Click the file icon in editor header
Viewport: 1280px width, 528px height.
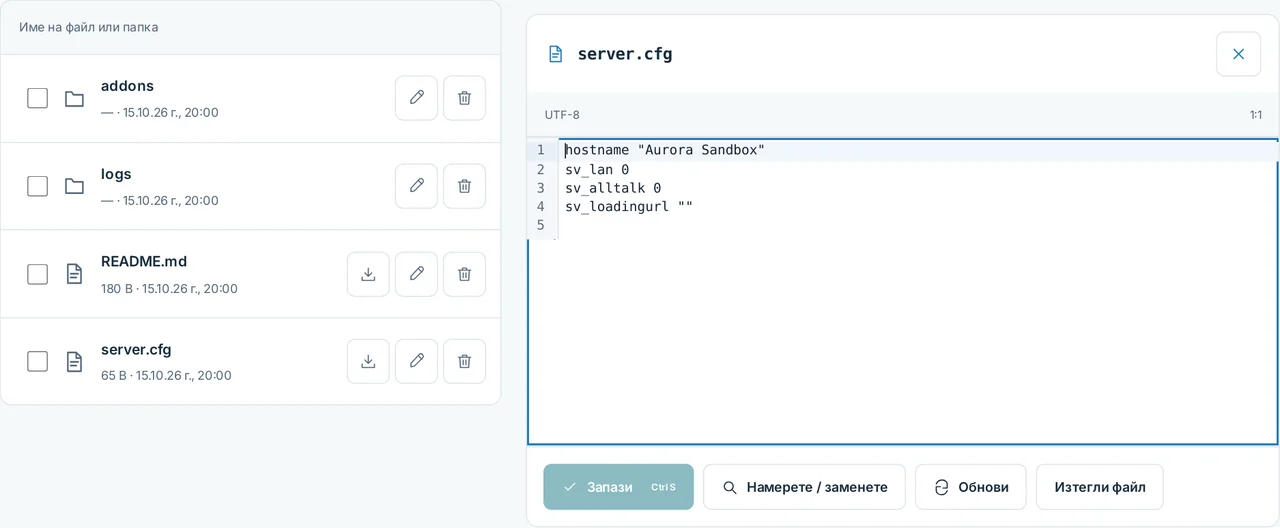556,54
